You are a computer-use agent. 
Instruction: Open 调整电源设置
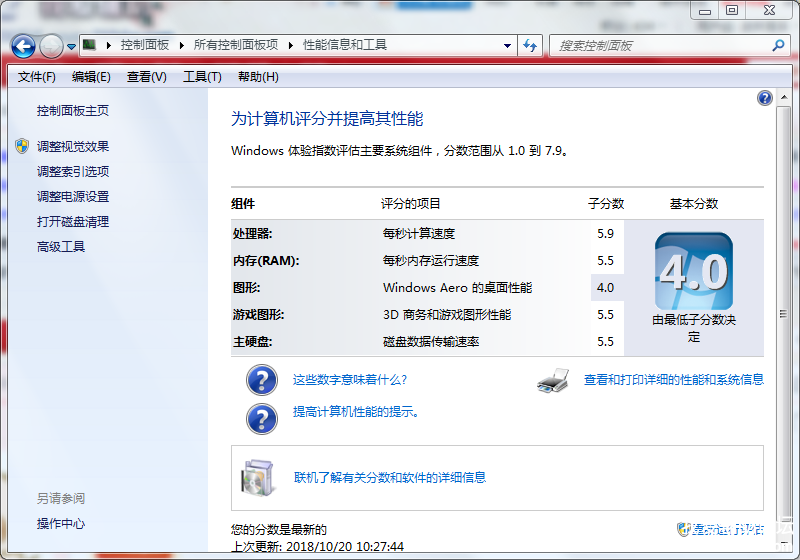pyautogui.click(x=72, y=197)
